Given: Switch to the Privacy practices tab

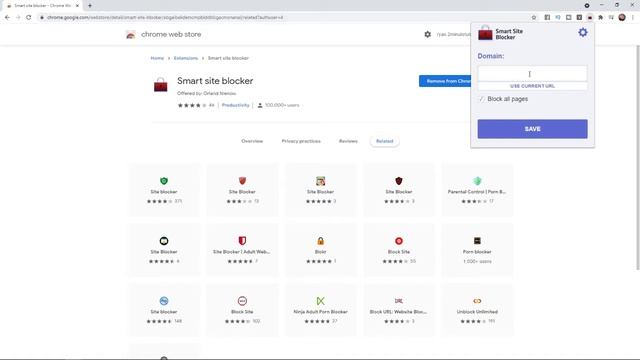Looking at the screenshot, I should coord(301,141).
